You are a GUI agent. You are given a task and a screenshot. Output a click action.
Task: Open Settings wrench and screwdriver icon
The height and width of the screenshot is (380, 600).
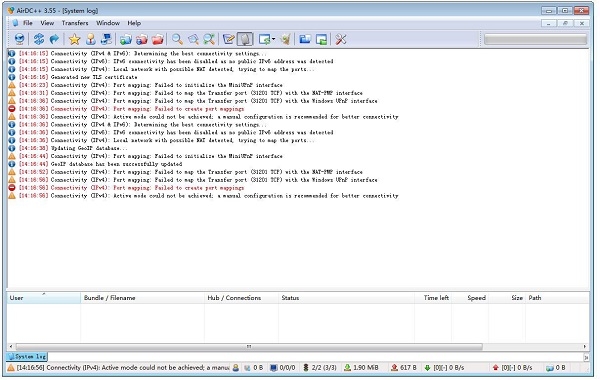pyautogui.click(x=341, y=39)
